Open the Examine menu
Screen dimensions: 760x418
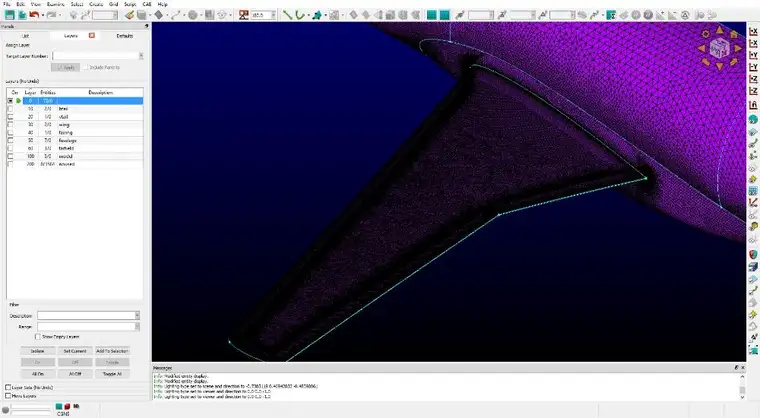[x=56, y=4]
